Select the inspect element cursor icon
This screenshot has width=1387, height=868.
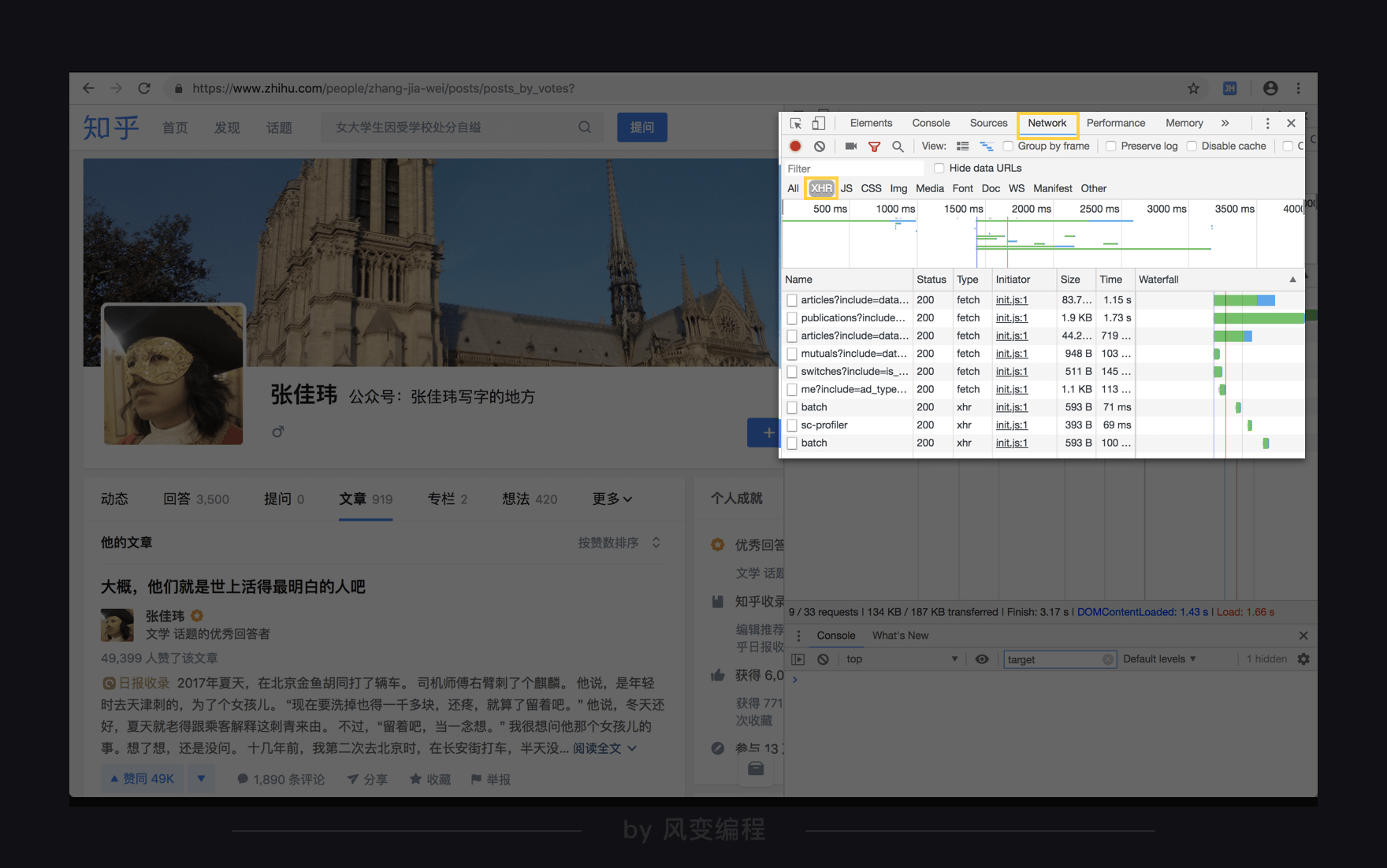pos(796,123)
